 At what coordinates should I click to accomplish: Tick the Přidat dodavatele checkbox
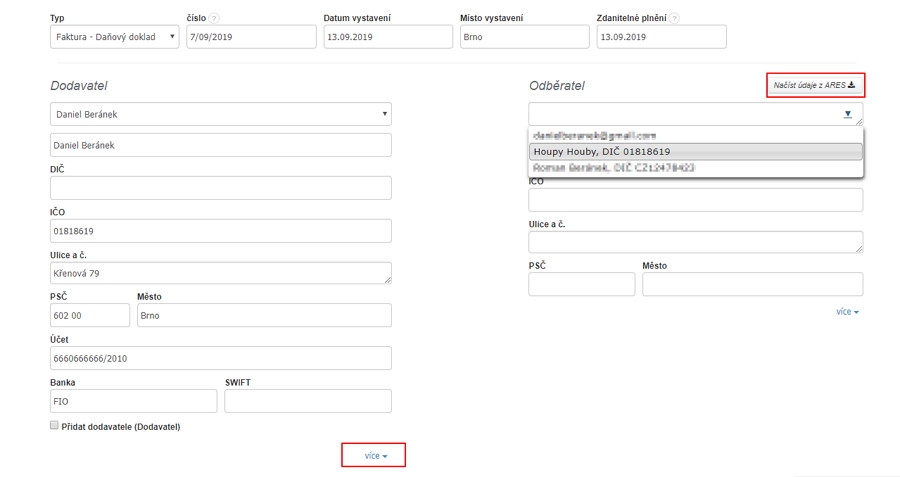point(54,427)
